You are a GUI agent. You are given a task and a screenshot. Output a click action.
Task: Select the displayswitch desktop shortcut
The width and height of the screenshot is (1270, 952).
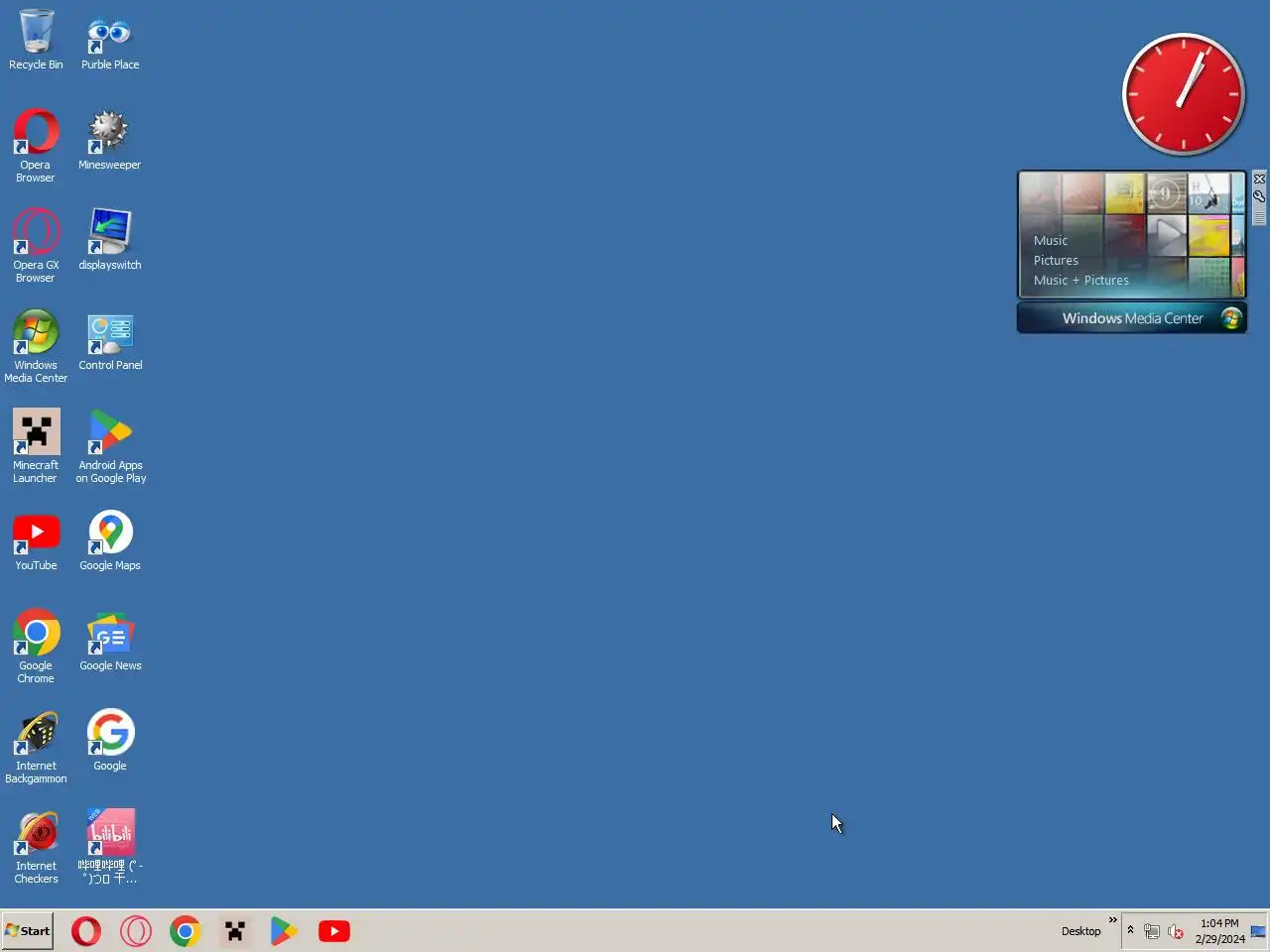[110, 240]
